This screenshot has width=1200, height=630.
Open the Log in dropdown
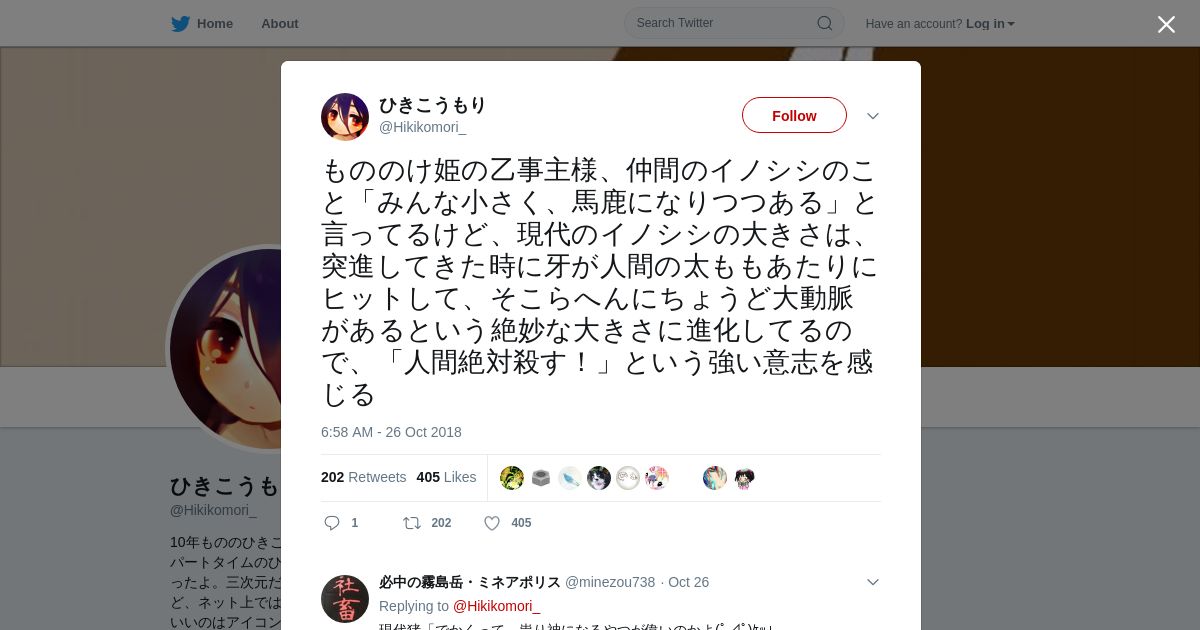pyautogui.click(x=990, y=24)
